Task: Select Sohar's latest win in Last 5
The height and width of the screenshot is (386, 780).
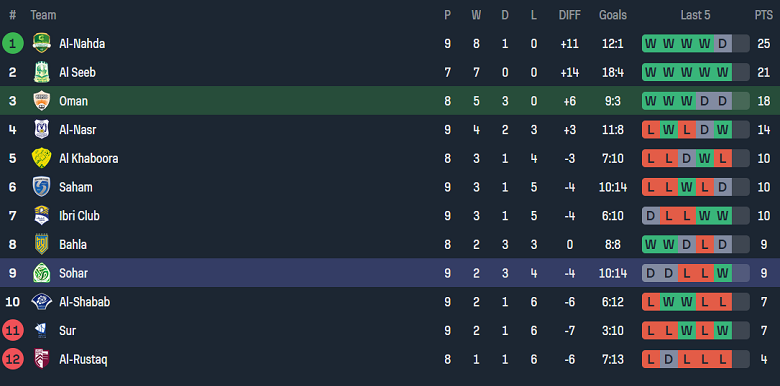Action: point(722,273)
